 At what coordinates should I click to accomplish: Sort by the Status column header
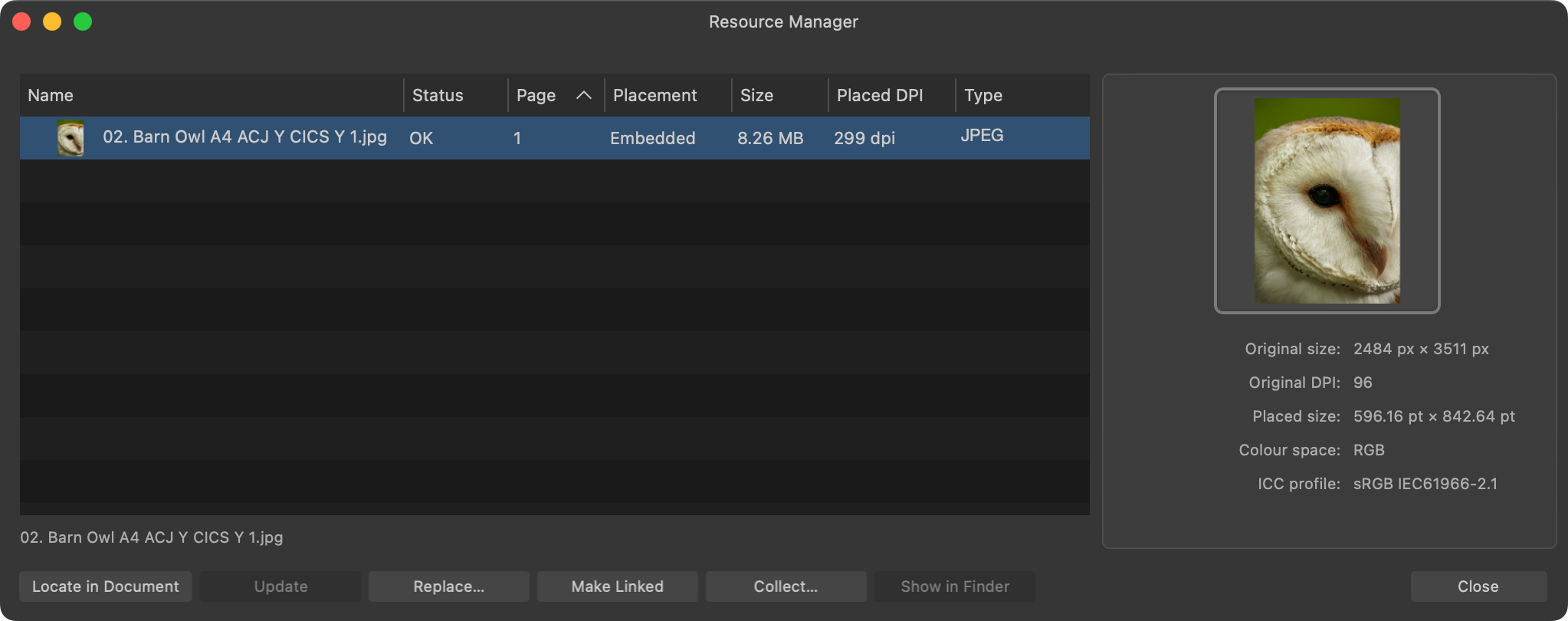pyautogui.click(x=456, y=95)
